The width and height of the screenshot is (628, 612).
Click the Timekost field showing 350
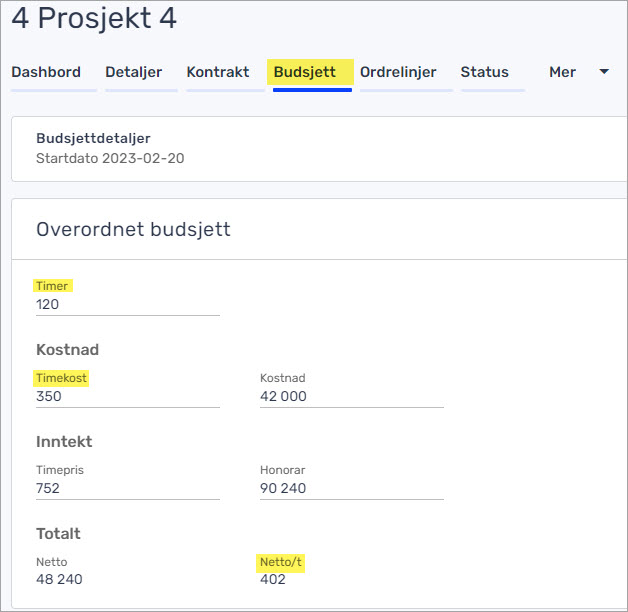point(128,397)
